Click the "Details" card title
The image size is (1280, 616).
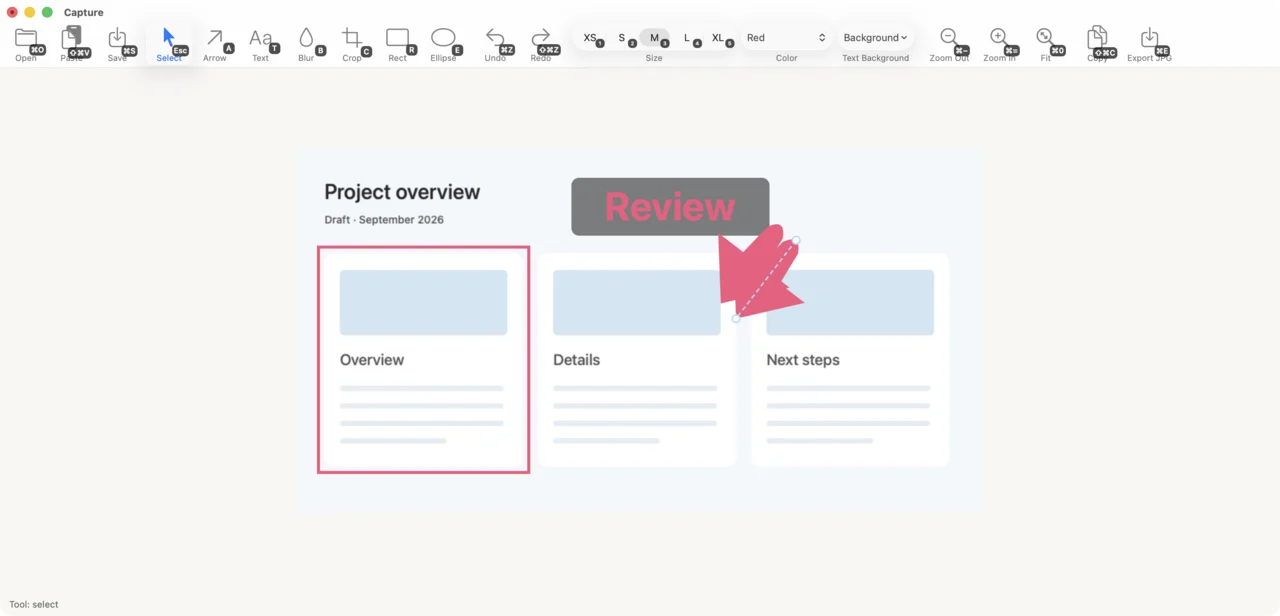577,360
